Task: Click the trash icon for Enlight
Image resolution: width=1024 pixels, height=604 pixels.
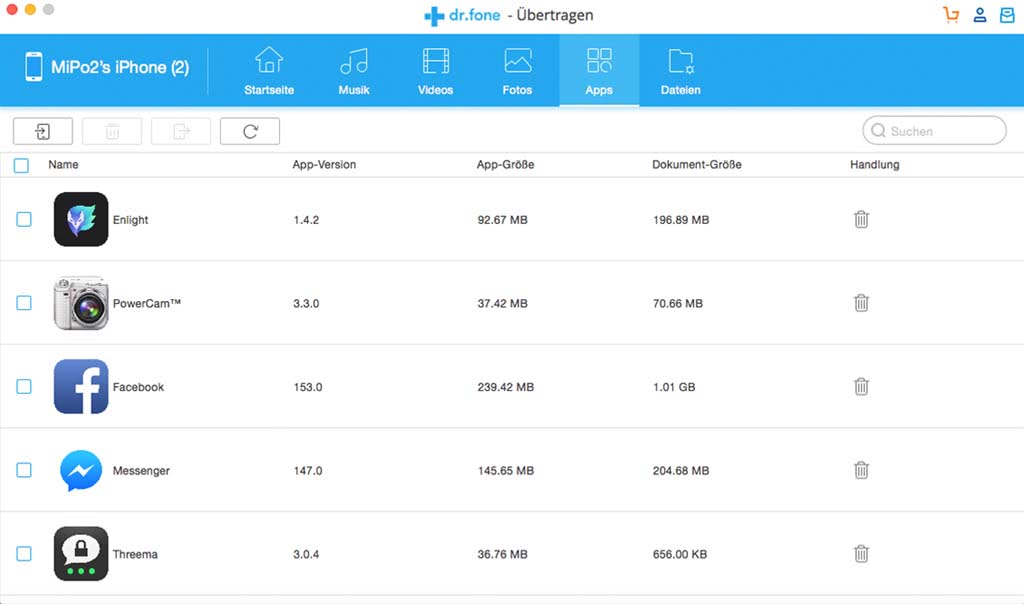Action: coord(861,219)
